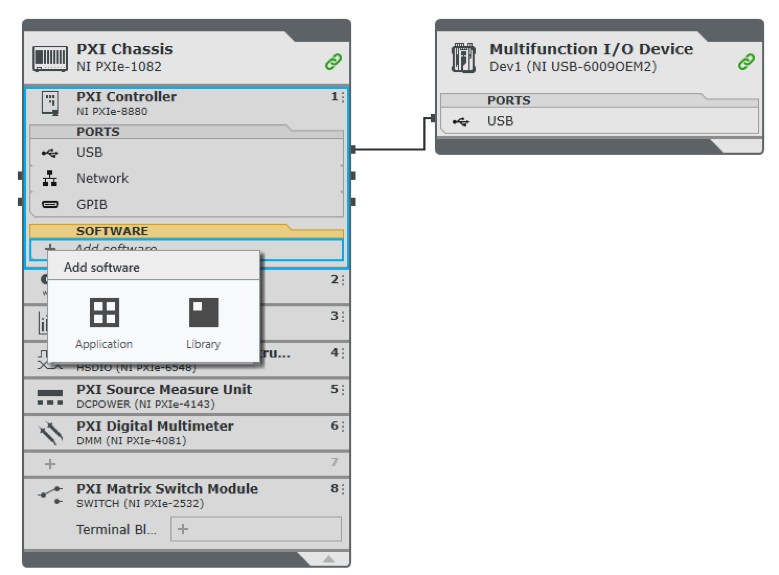
Task: Click SWITCH (NI PXIe-2532) label
Action: pos(140,503)
